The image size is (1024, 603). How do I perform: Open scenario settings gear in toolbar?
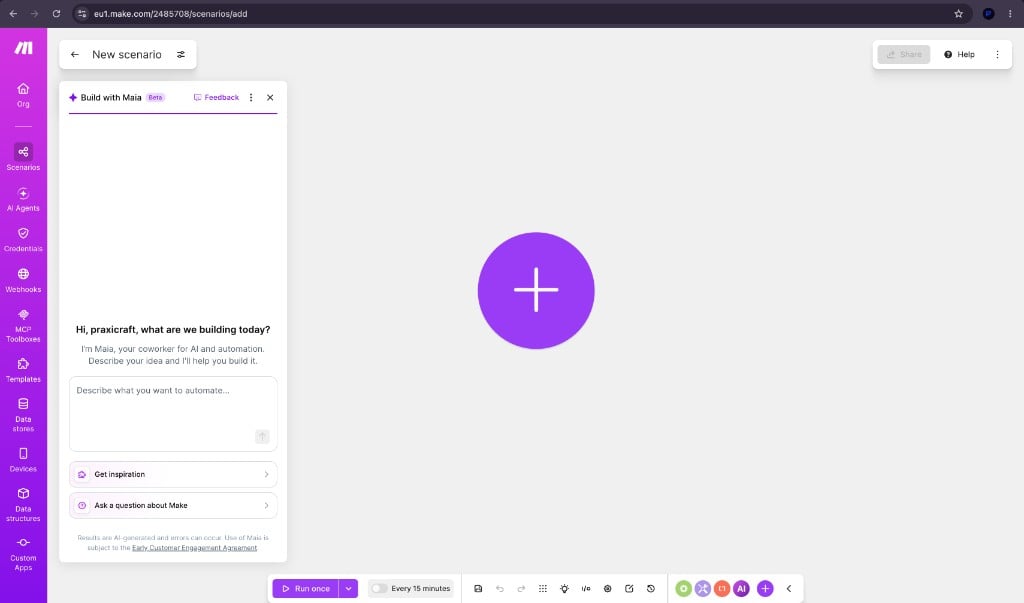(607, 588)
